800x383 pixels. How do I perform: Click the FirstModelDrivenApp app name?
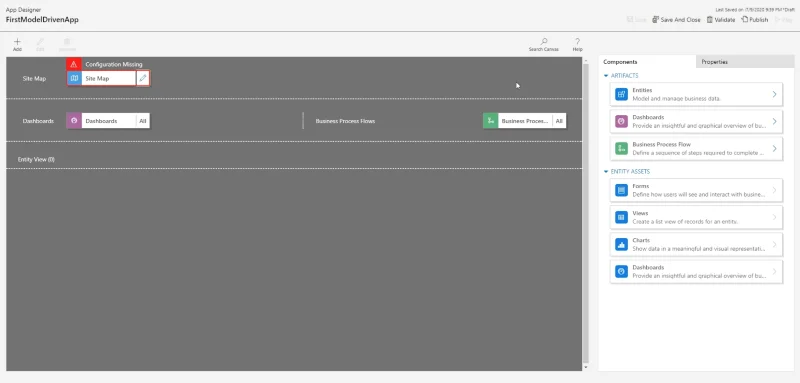point(42,20)
